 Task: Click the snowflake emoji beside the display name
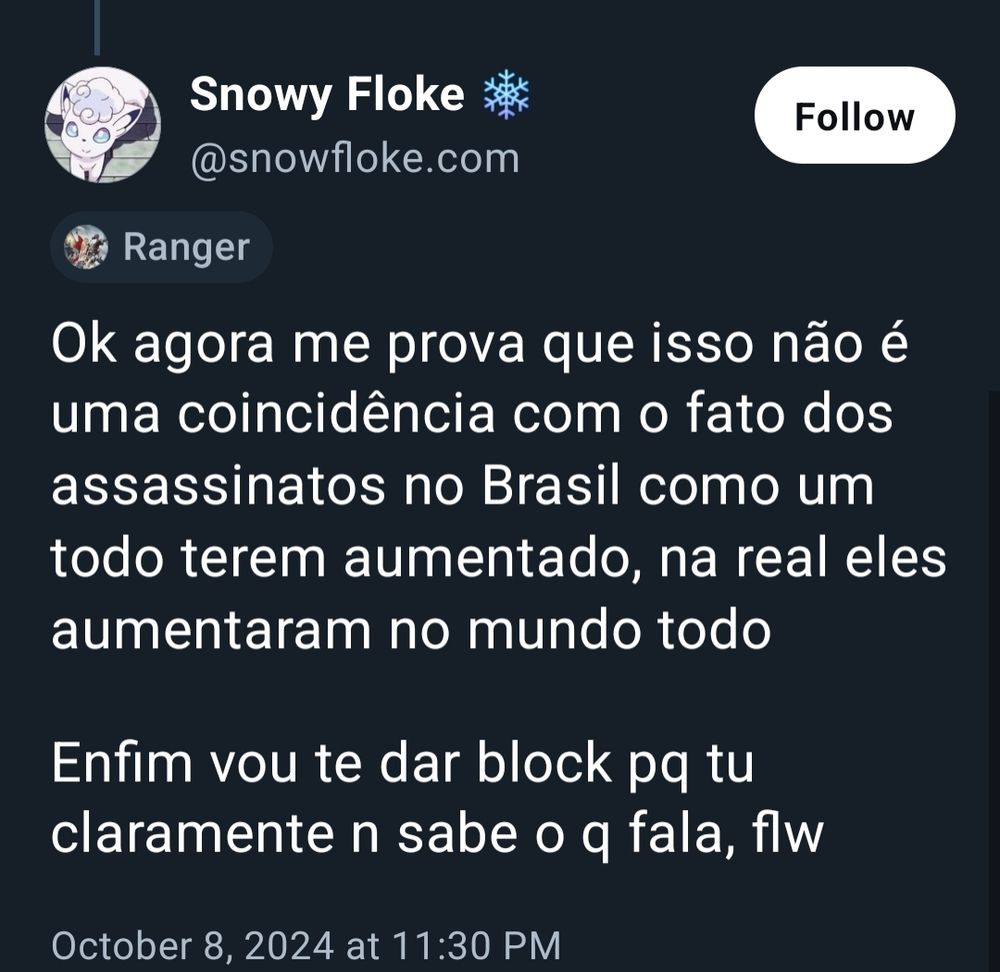tap(506, 94)
